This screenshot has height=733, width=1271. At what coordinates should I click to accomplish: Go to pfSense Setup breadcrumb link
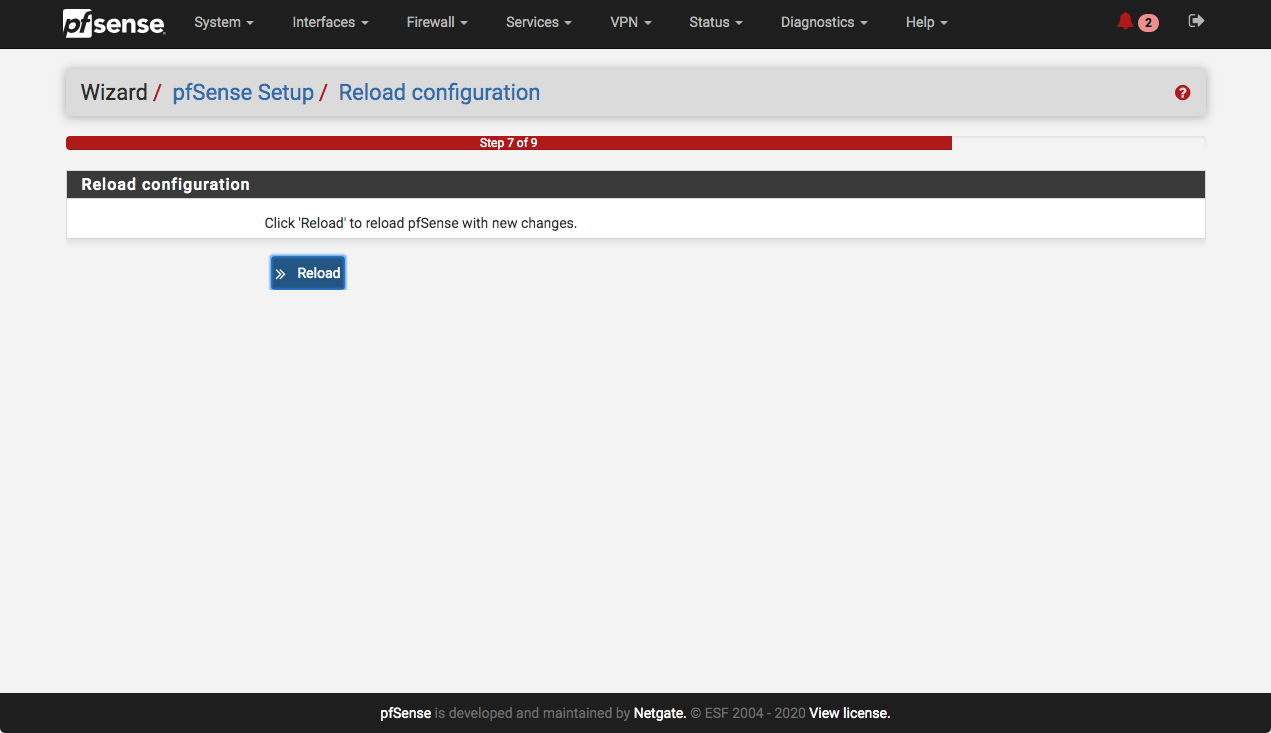[x=243, y=93]
